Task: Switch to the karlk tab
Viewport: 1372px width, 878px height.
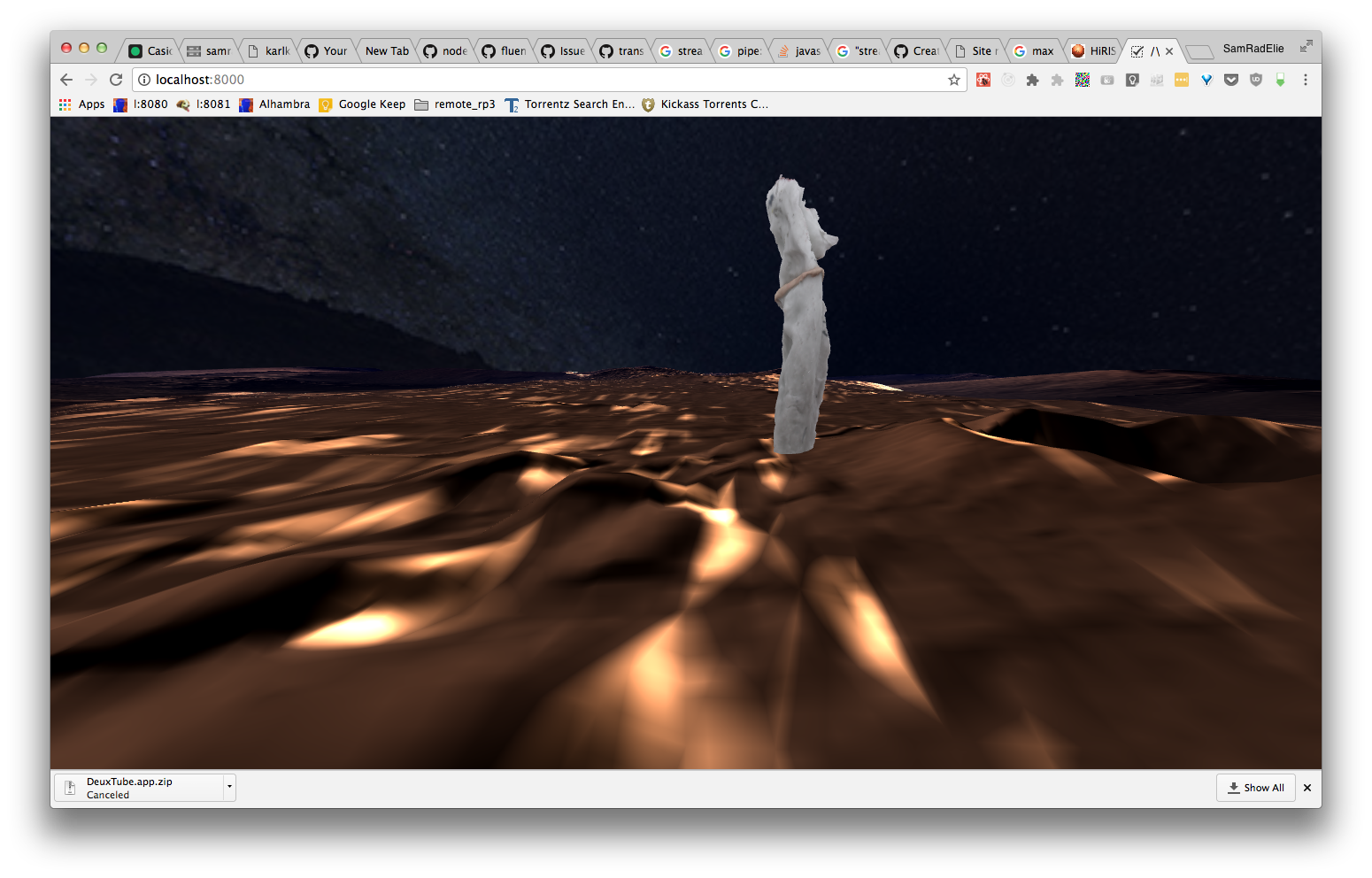Action: point(268,51)
